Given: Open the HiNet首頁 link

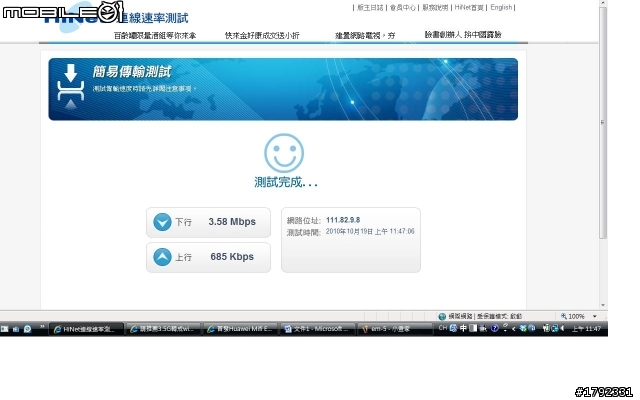Looking at the screenshot, I should [469, 7].
